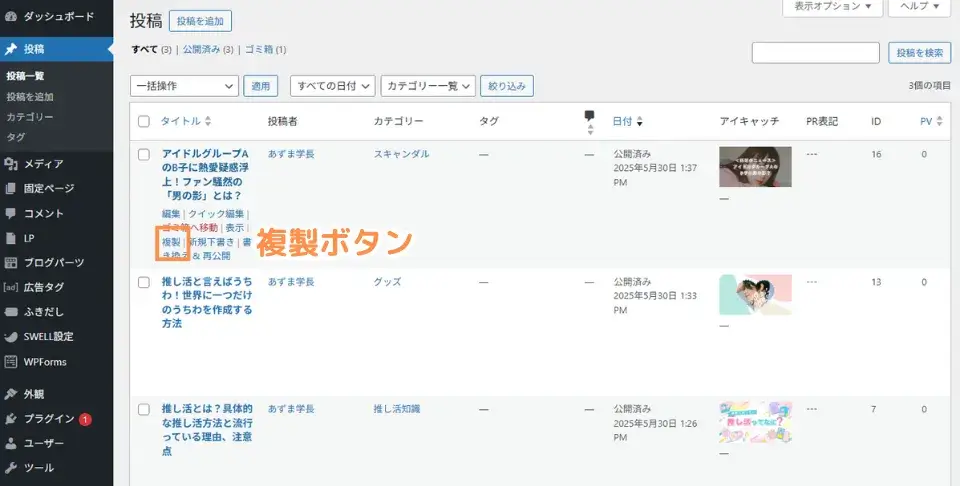The width and height of the screenshot is (960, 486).
Task: Click the コメント speech bubble icon in sidebar
Action: tap(10, 214)
